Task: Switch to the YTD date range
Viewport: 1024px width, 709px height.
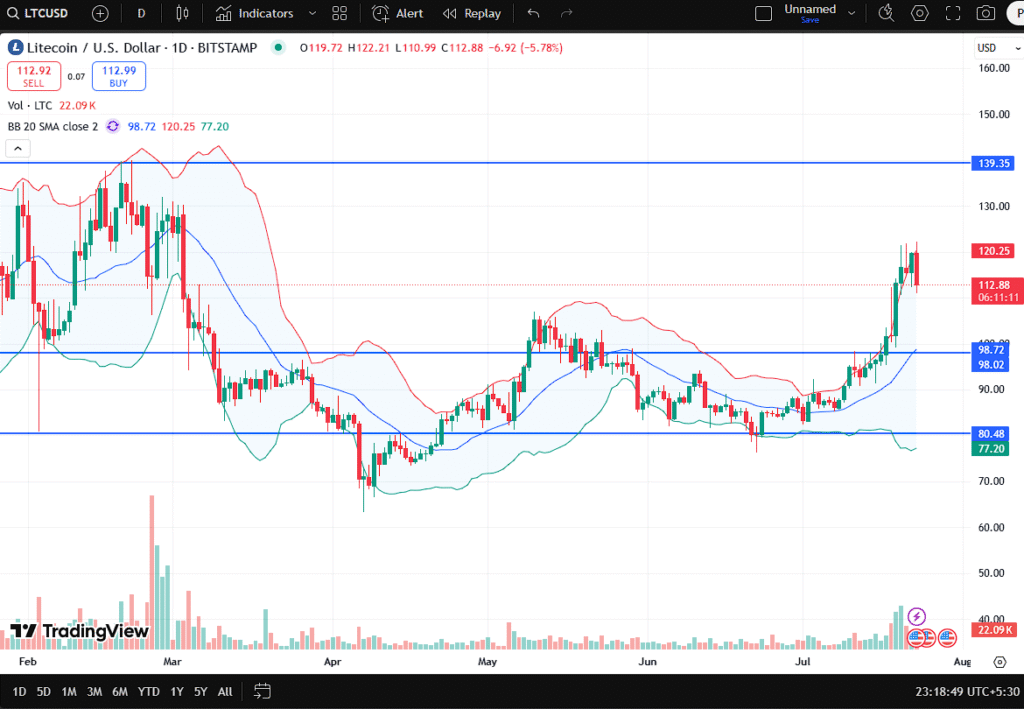Action: (148, 691)
